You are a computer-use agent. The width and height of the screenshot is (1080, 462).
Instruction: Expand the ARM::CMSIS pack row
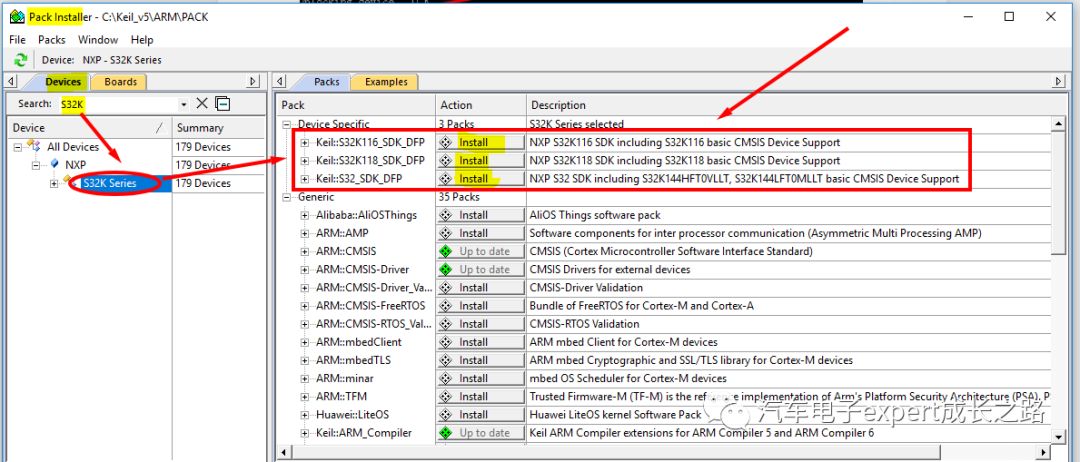coord(304,251)
